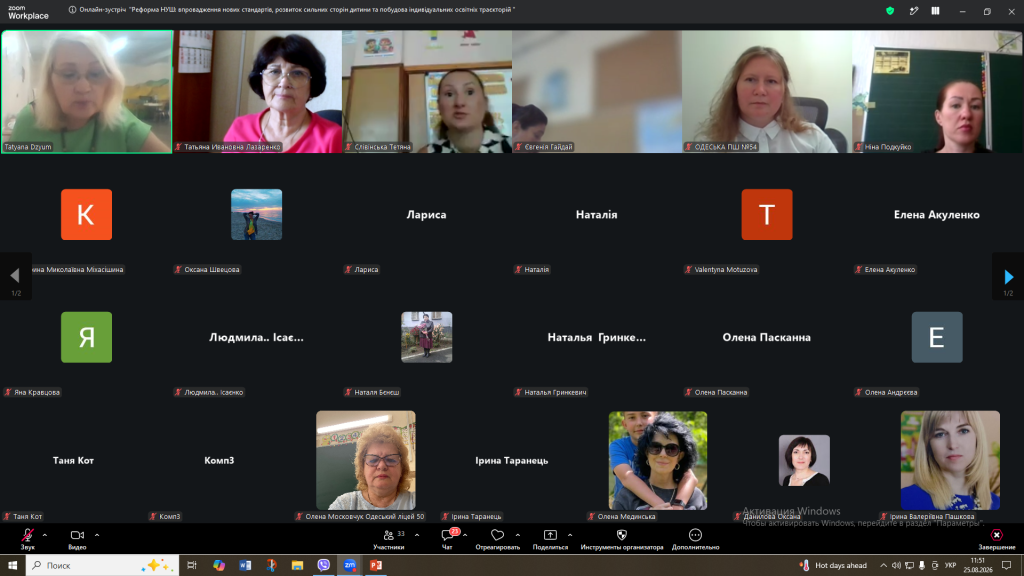The width and height of the screenshot is (1024, 576).
Task: Open the Участники participants panel
Action: 389,539
